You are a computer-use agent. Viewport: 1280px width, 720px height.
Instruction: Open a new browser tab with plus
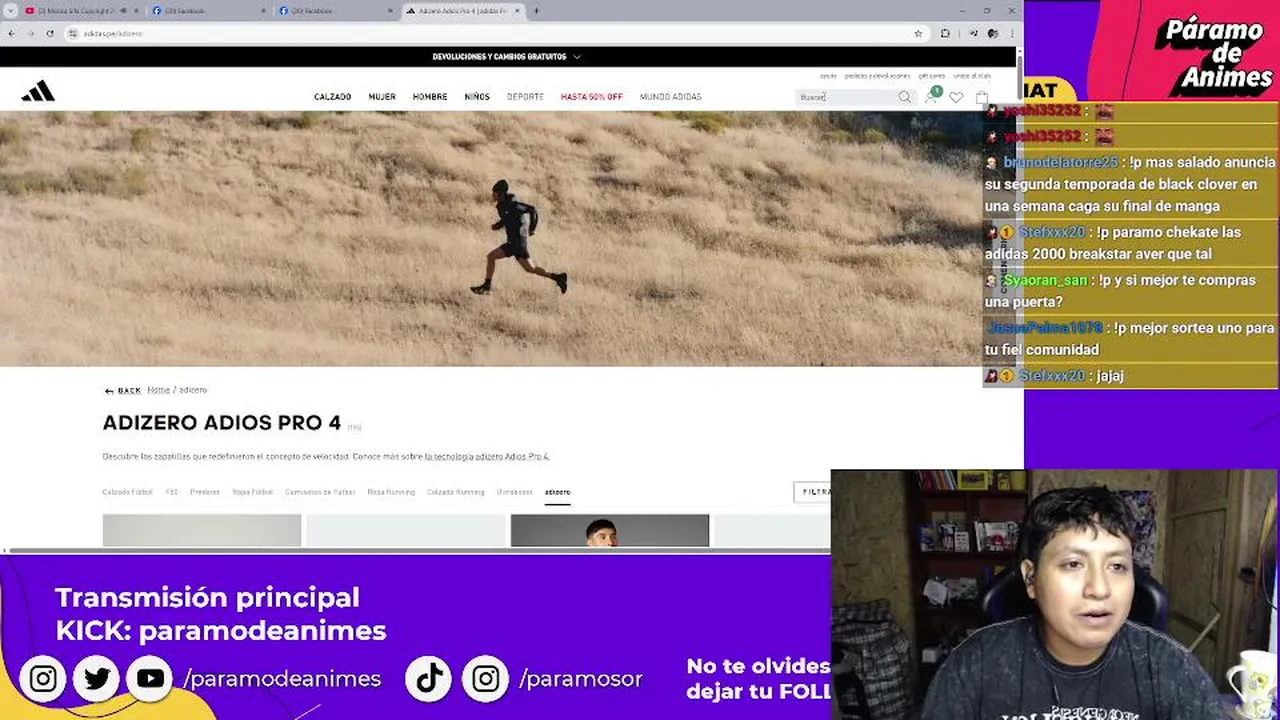(536, 11)
